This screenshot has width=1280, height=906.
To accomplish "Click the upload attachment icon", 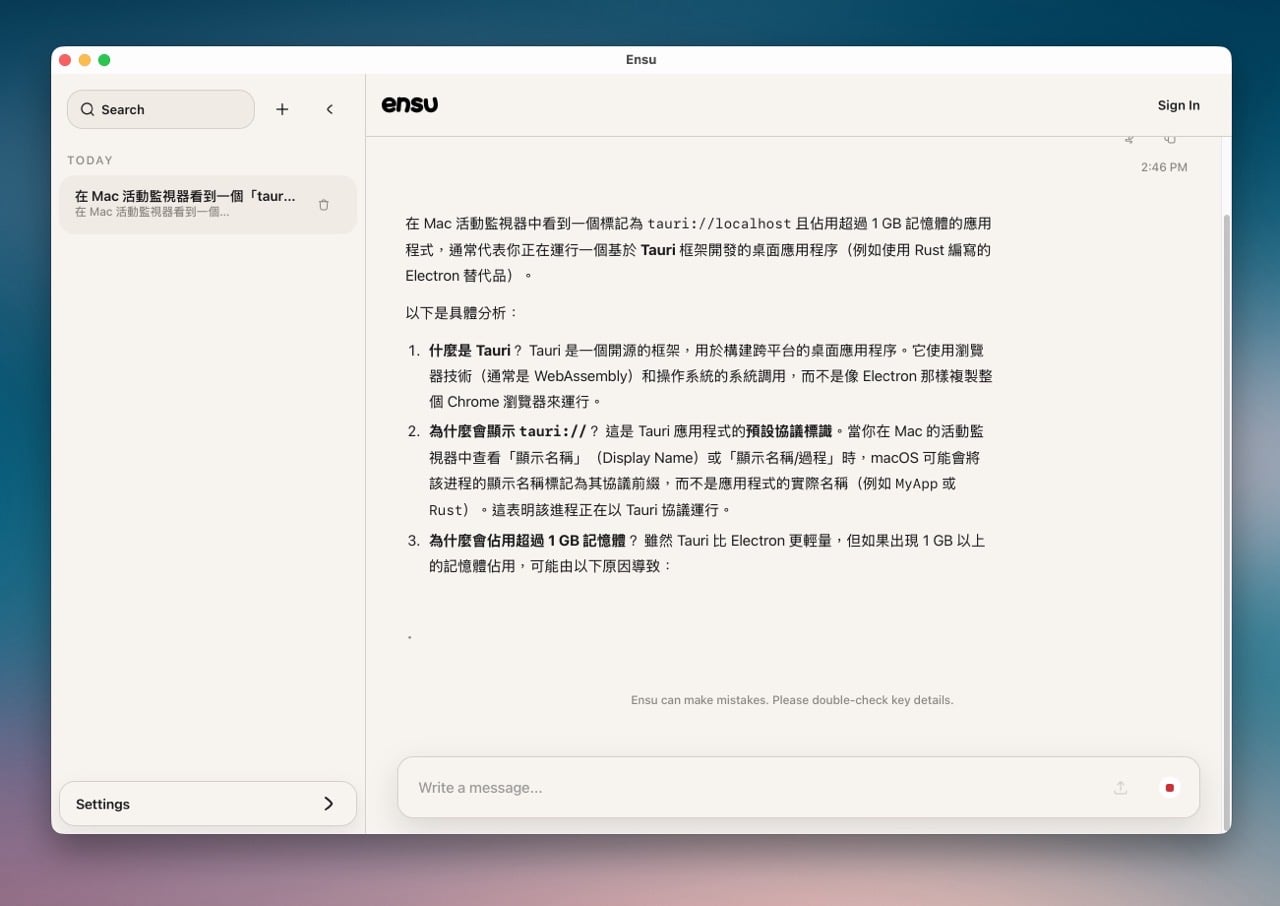I will (x=1120, y=788).
